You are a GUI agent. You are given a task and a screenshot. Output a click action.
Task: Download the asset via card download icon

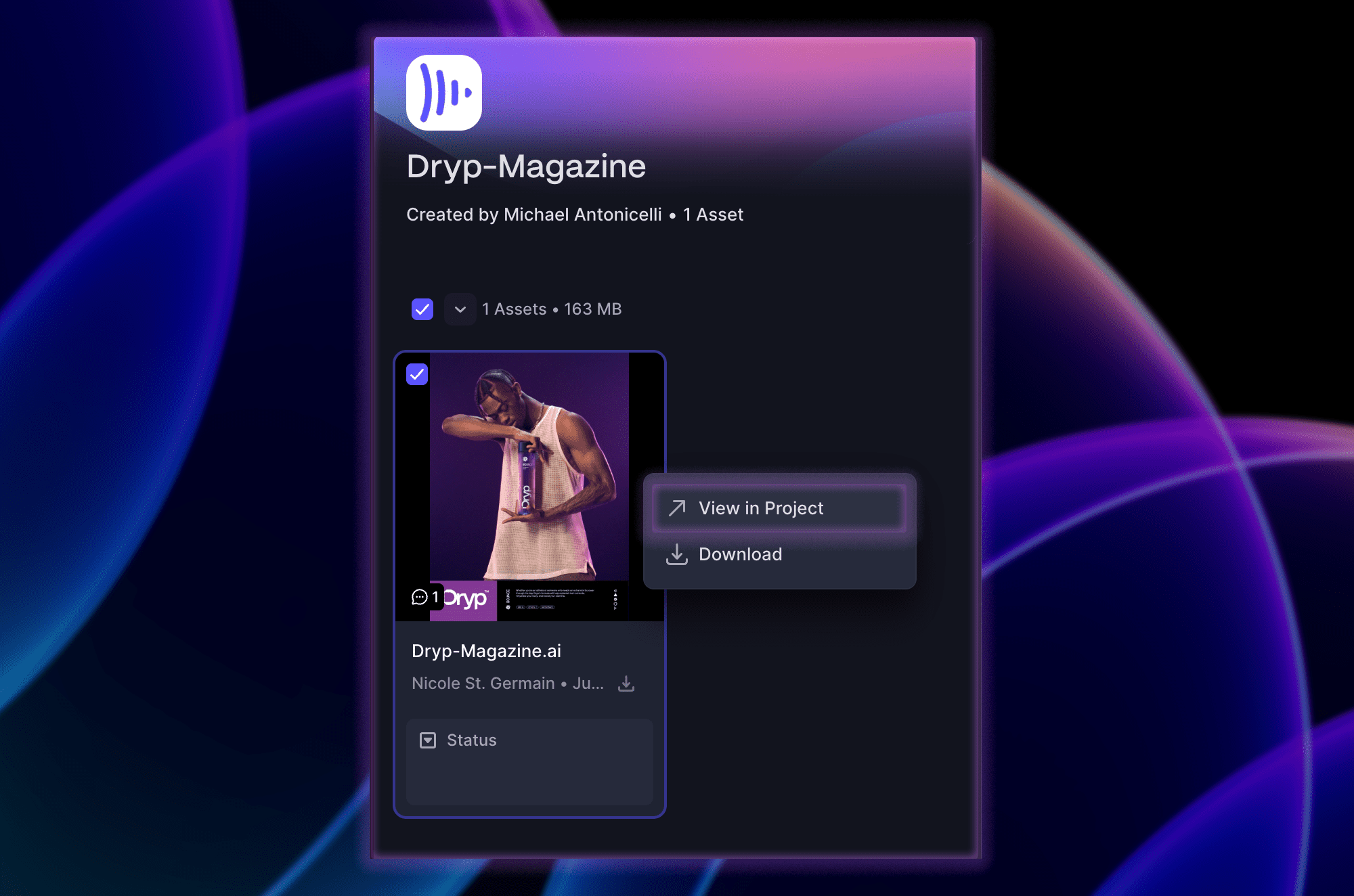(x=626, y=684)
